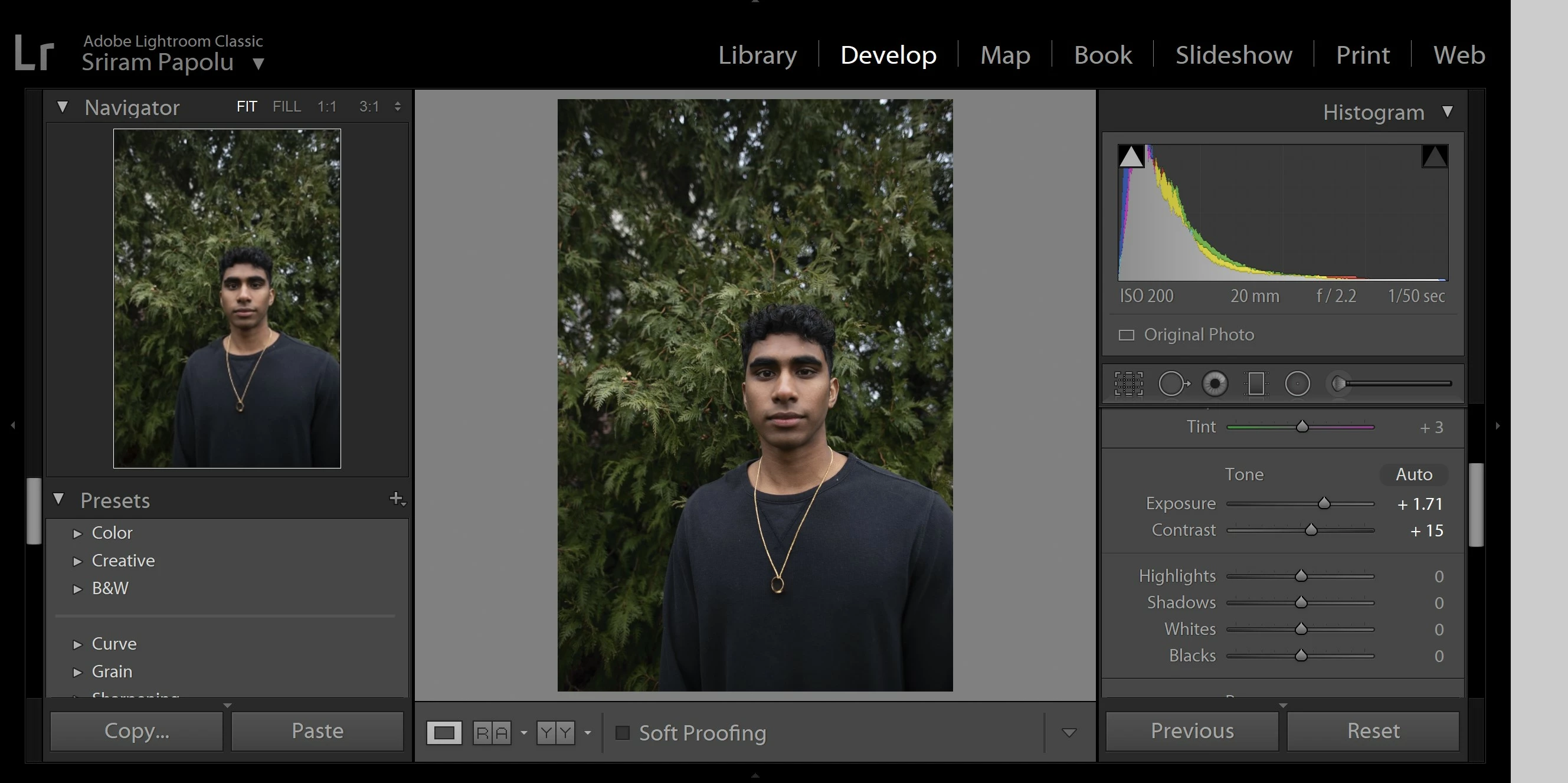Screen dimensions: 1568x783
Task: Adjust the Exposure slider handle
Action: (1323, 504)
